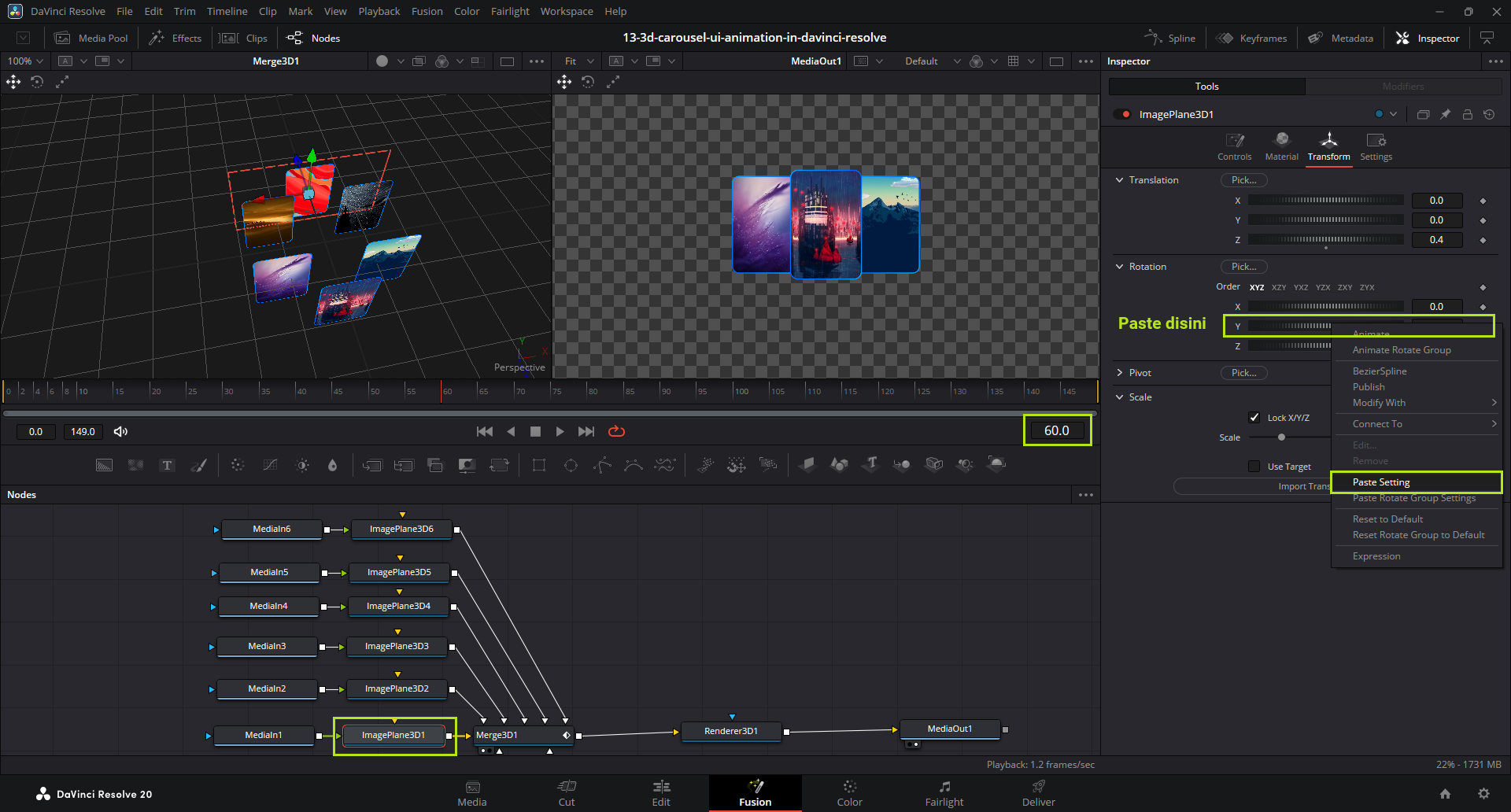Image resolution: width=1511 pixels, height=812 pixels.
Task: Click the Background tool icon in toolbar
Action: pyautogui.click(x=104, y=465)
